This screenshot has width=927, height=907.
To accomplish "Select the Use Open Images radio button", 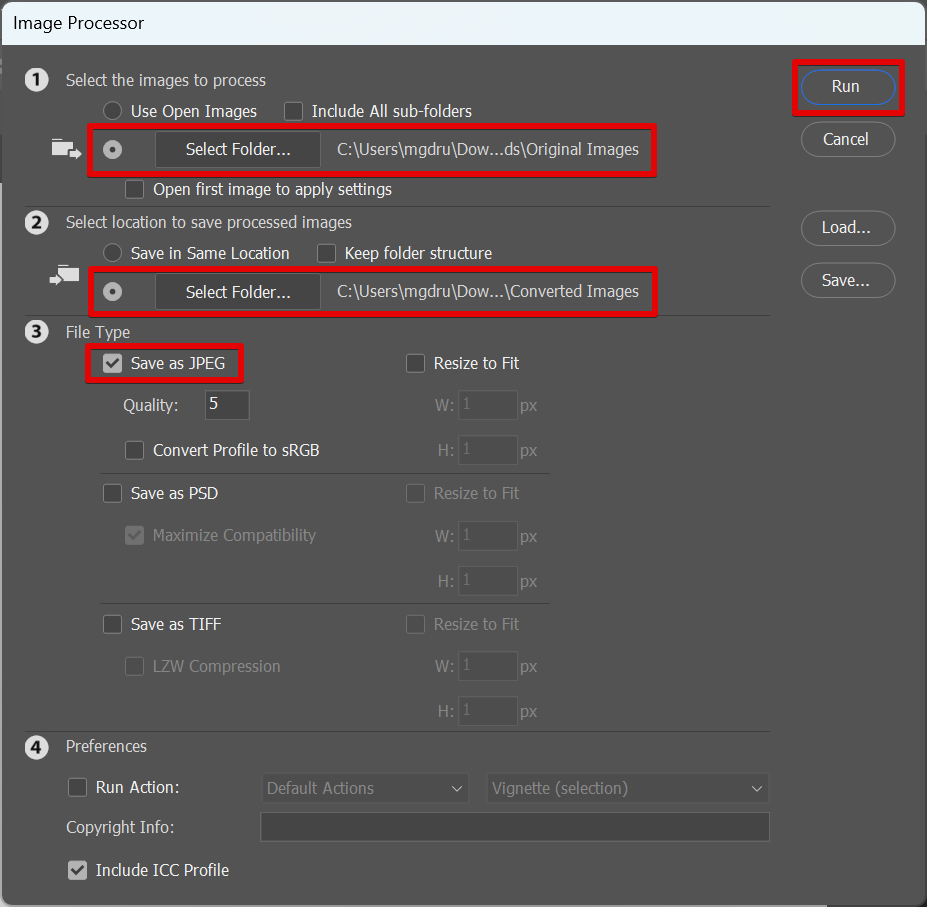I will pos(114,111).
